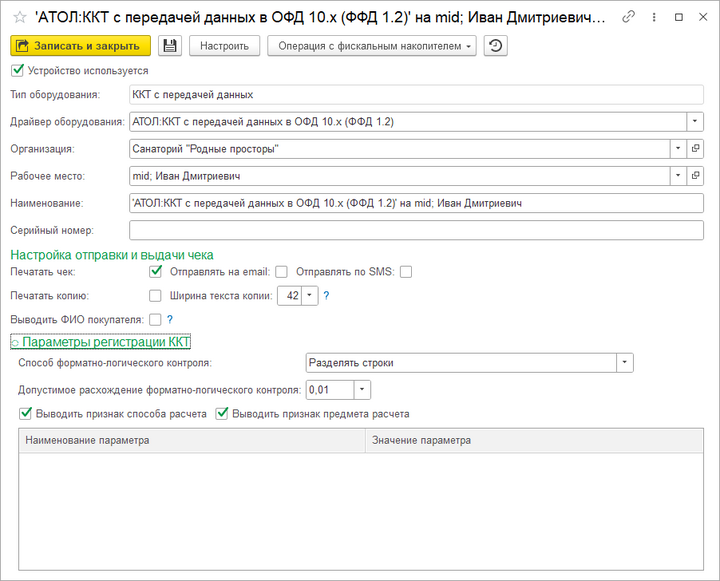Open change history clock icon
720x581 pixels.
pyautogui.click(x=495, y=46)
